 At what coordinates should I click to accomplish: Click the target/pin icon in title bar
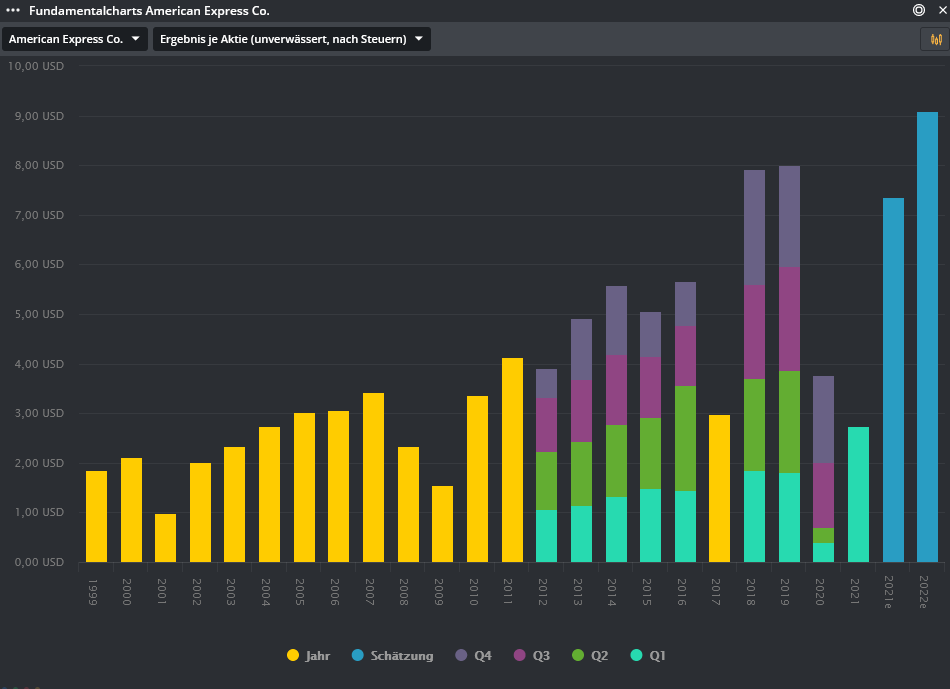click(x=918, y=10)
